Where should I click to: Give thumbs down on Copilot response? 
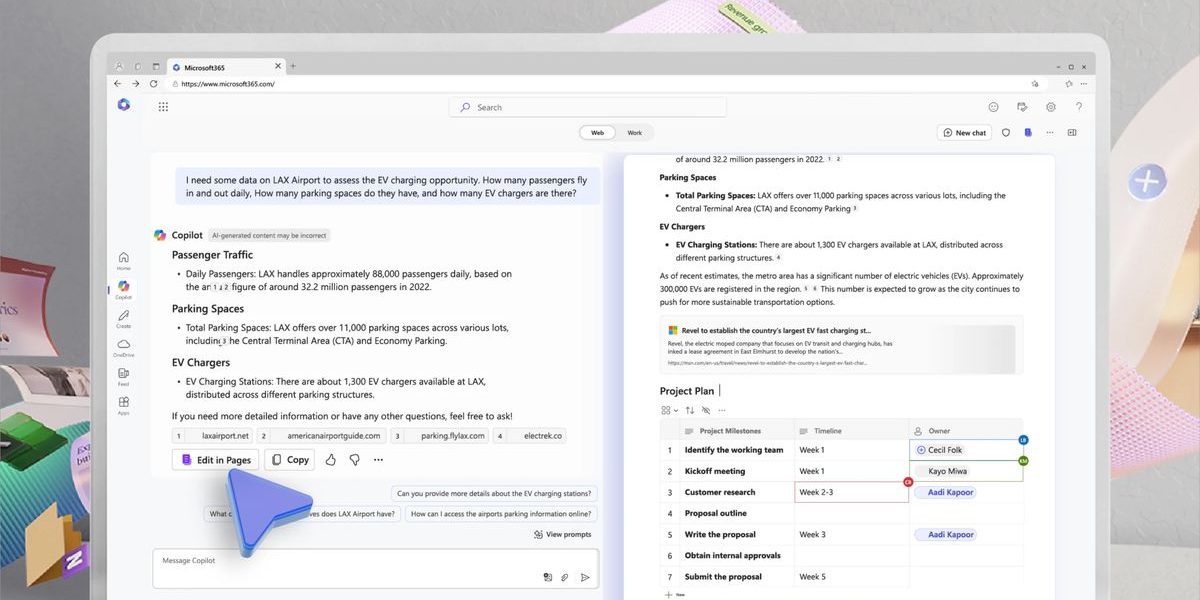(x=355, y=460)
